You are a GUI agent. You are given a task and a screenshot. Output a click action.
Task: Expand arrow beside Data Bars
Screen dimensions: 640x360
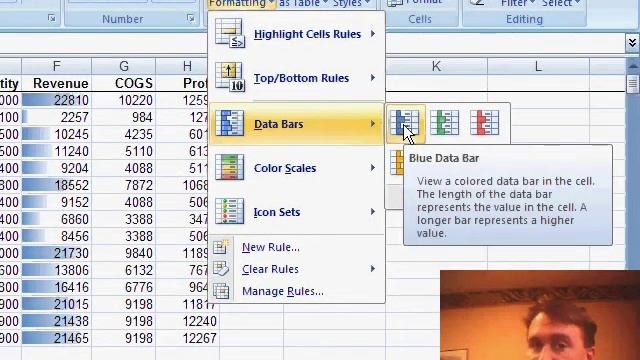point(373,123)
